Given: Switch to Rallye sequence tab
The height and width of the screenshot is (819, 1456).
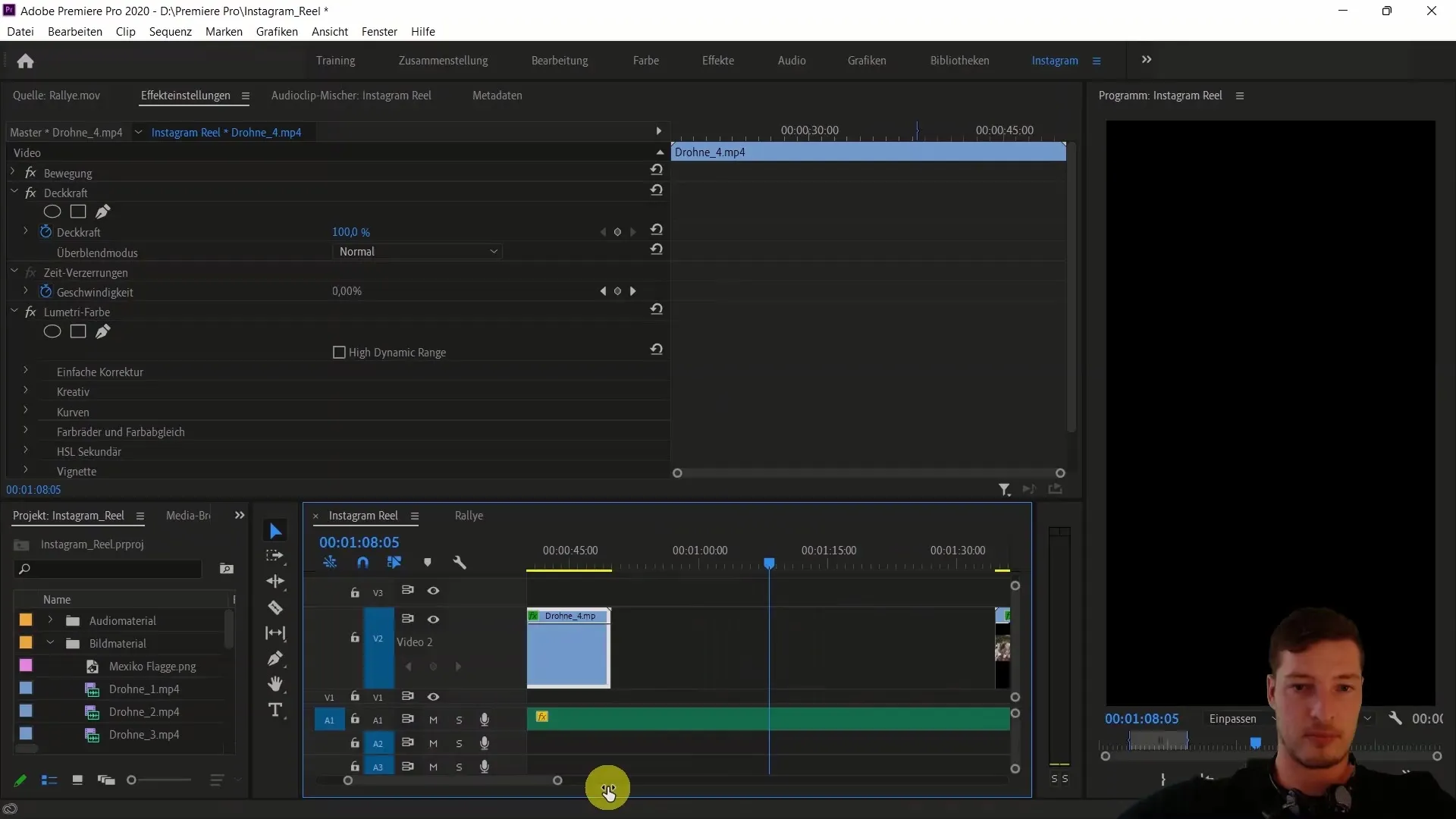Looking at the screenshot, I should coord(469,516).
